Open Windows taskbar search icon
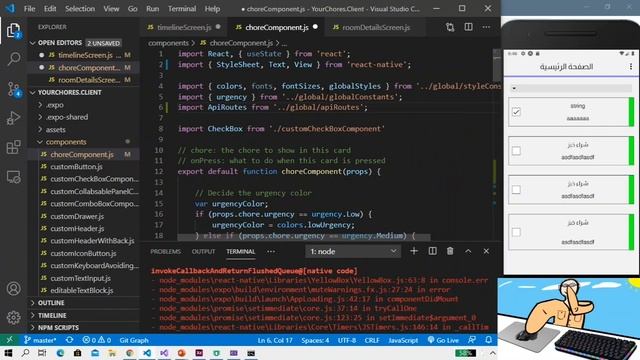Viewport: 640px width, 360px height. pos(25,353)
